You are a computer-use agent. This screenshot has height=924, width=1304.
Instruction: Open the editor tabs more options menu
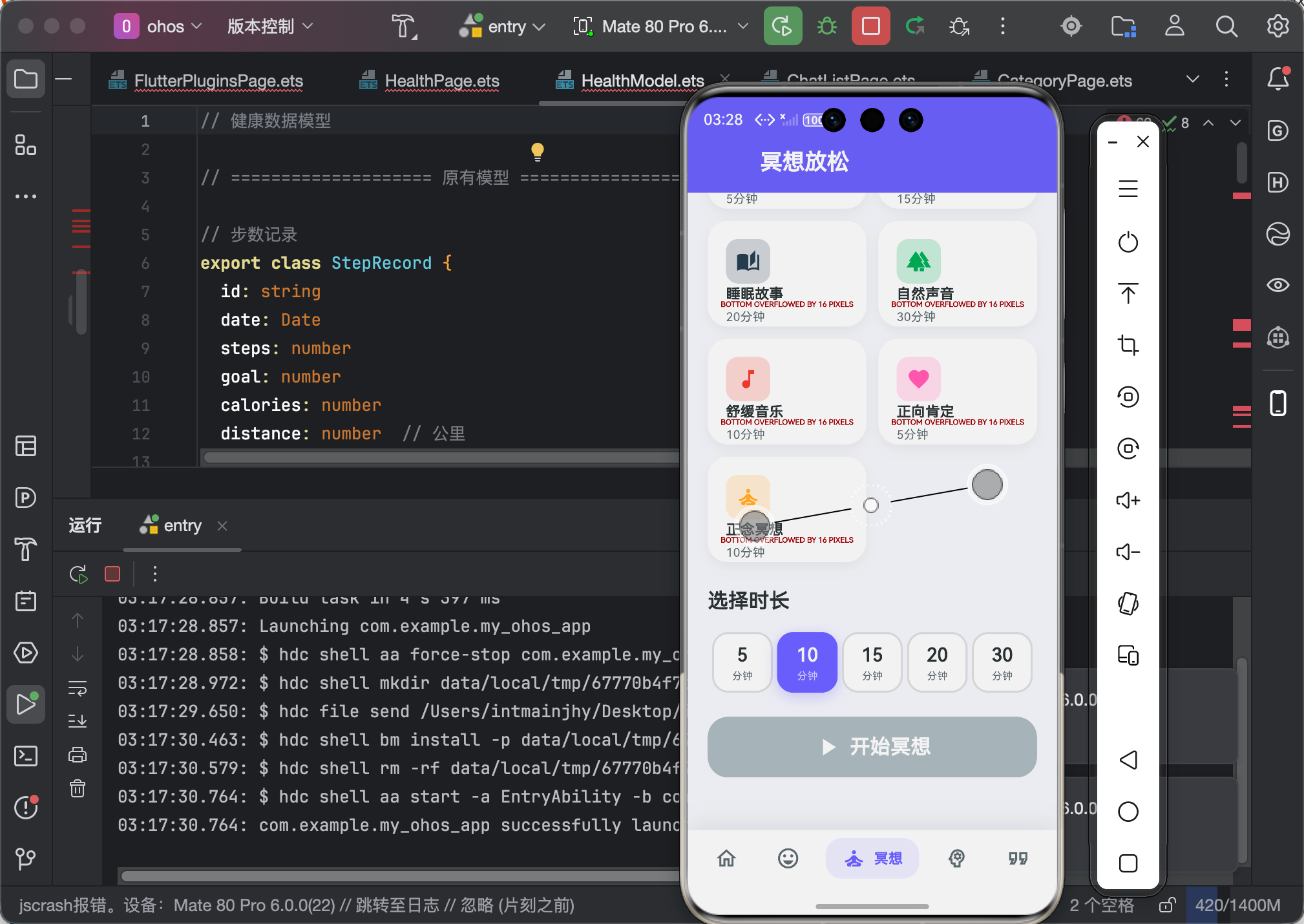point(1226,79)
